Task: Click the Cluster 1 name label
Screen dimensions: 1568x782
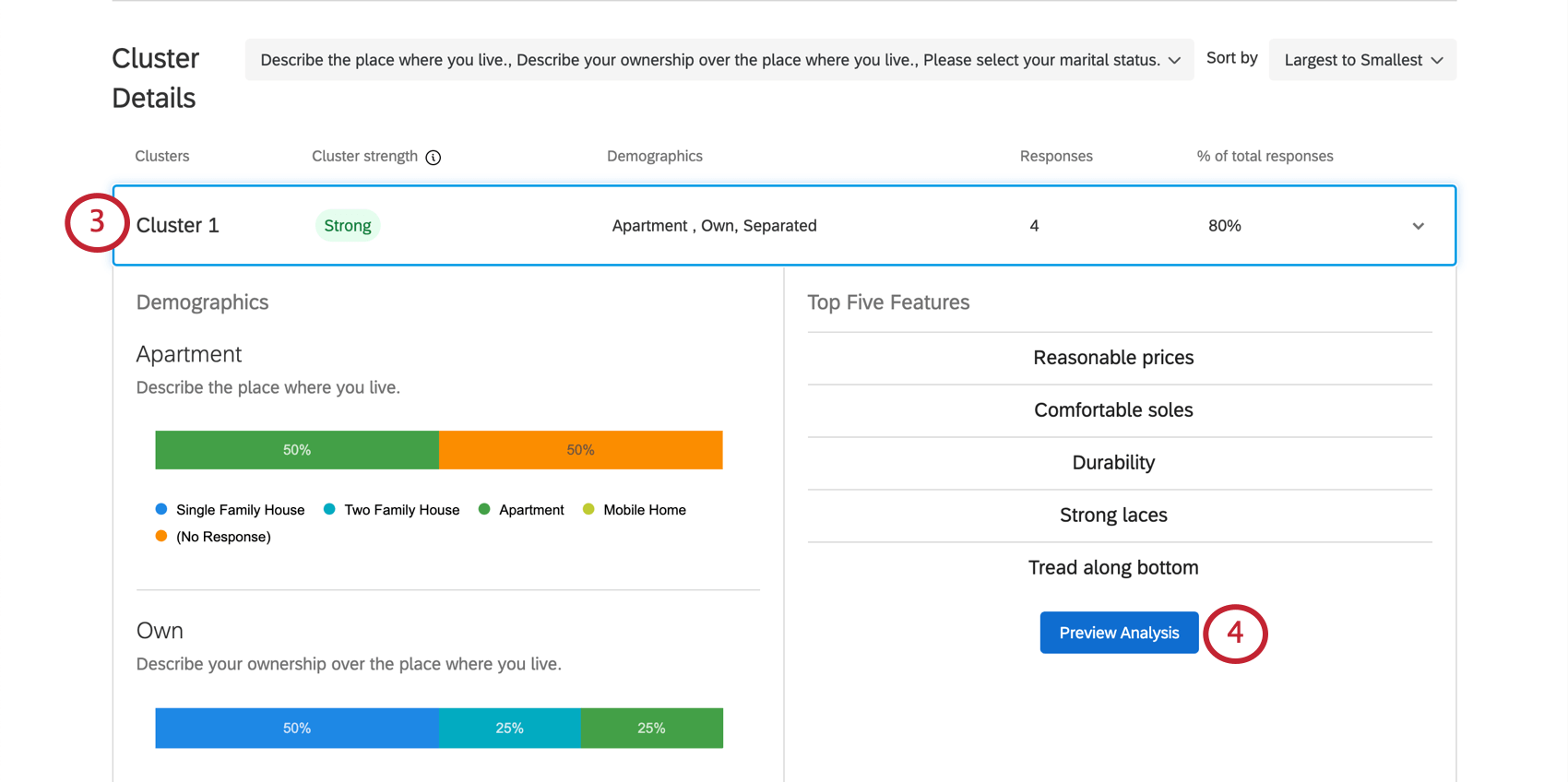Action: coord(178,226)
